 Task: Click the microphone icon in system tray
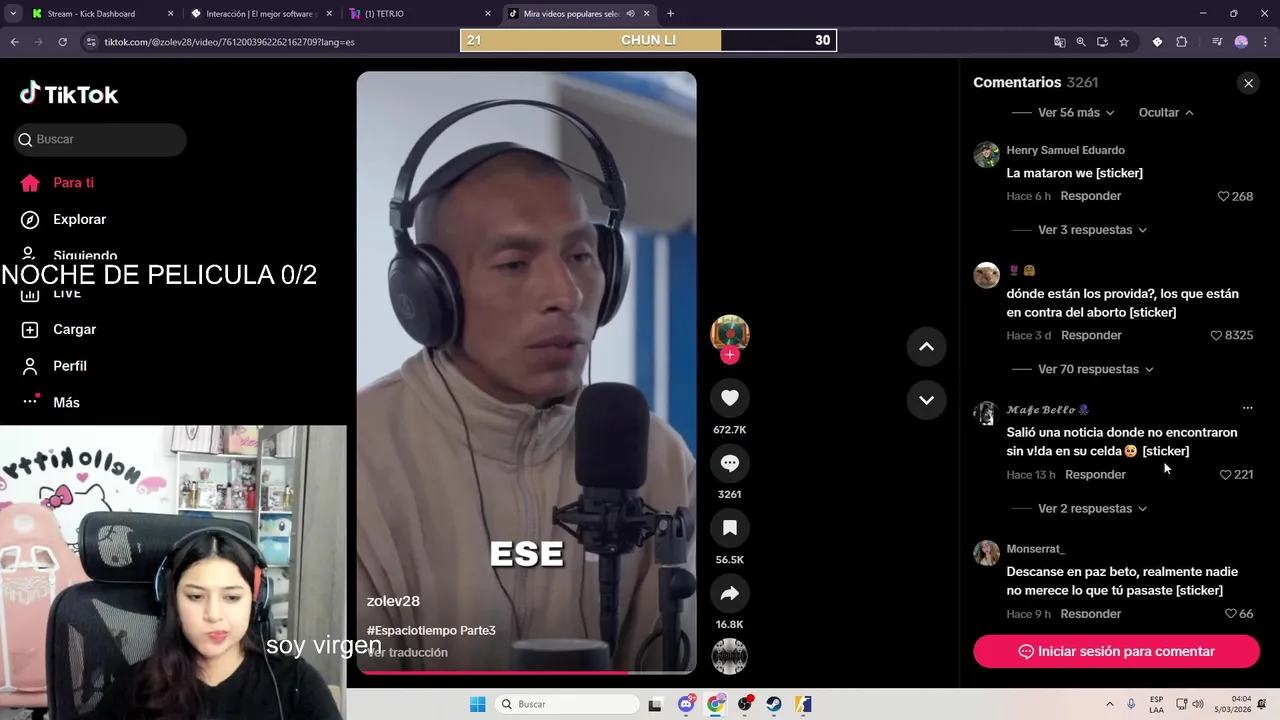coord(1131,704)
